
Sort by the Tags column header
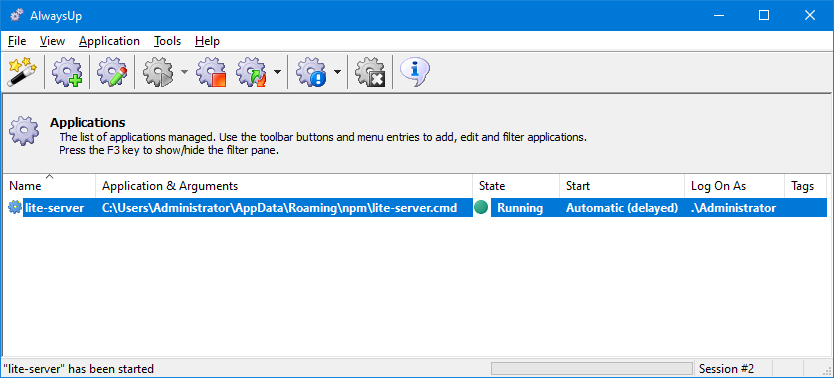(x=805, y=186)
